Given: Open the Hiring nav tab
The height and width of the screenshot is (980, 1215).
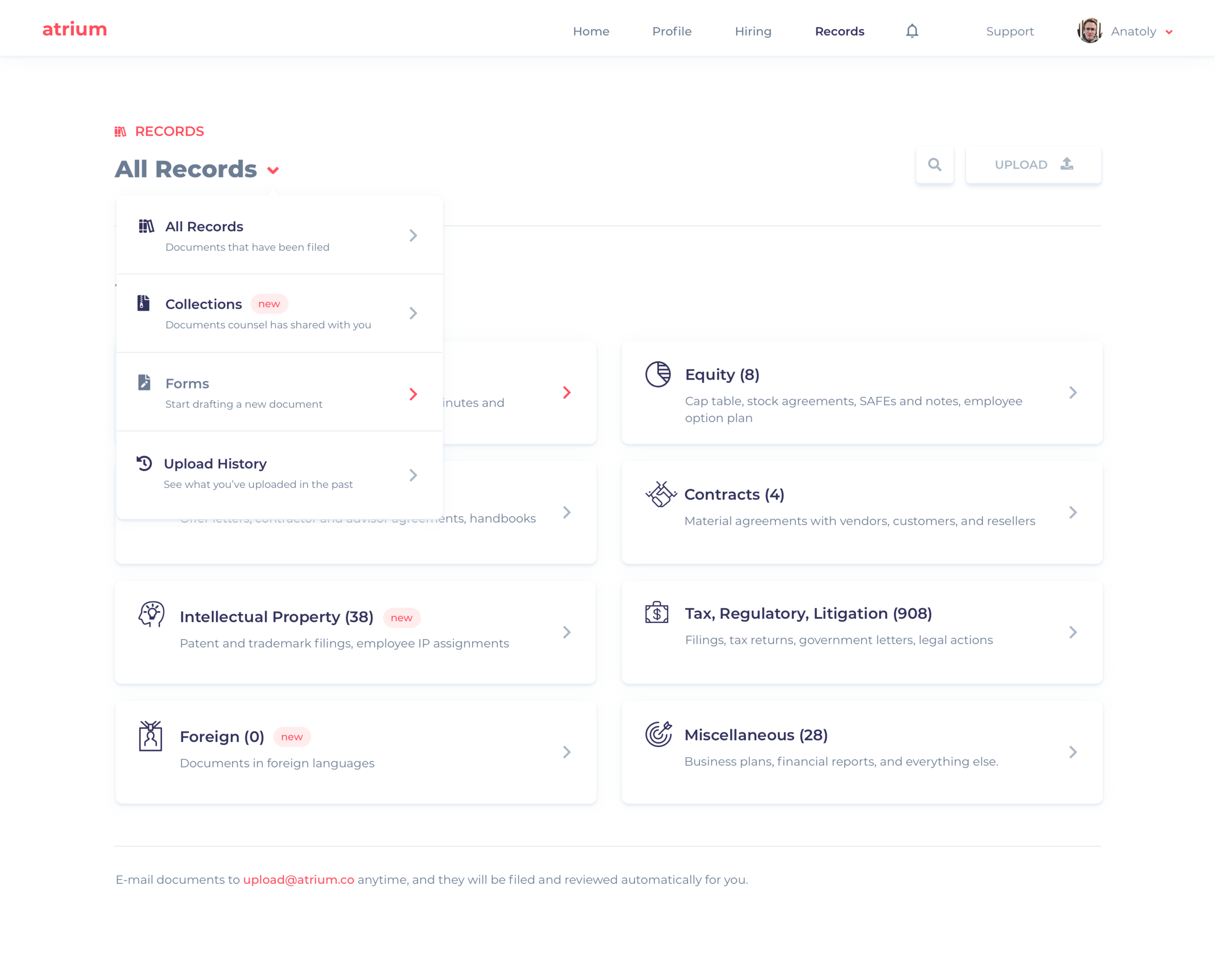Looking at the screenshot, I should 753,32.
